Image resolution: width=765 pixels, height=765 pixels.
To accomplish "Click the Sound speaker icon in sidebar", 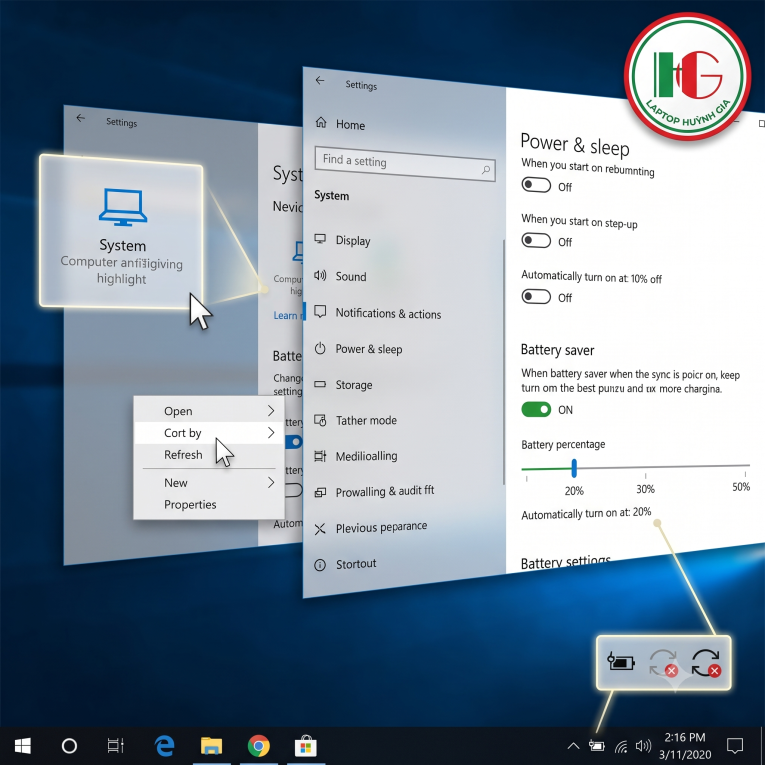I will (x=320, y=275).
